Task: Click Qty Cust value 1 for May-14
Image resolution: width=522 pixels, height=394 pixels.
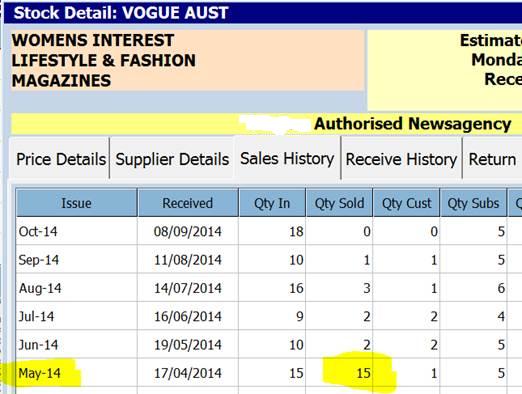Action: click(x=406, y=373)
